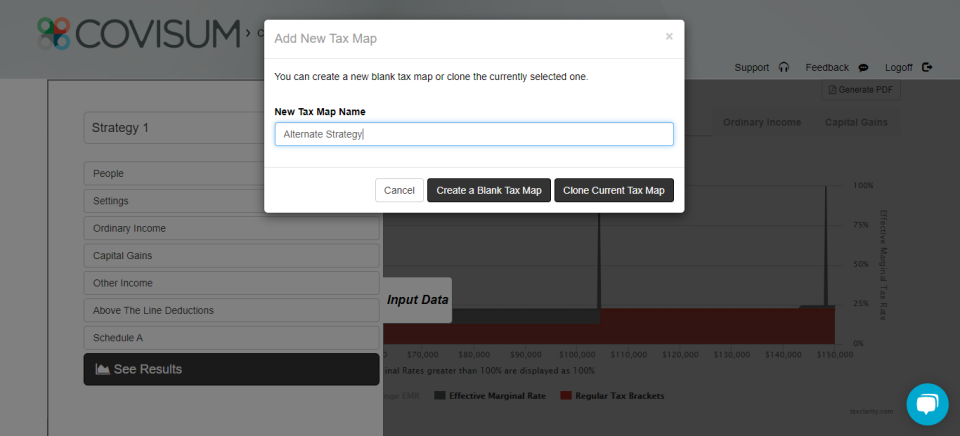Click the Support link

(752, 67)
